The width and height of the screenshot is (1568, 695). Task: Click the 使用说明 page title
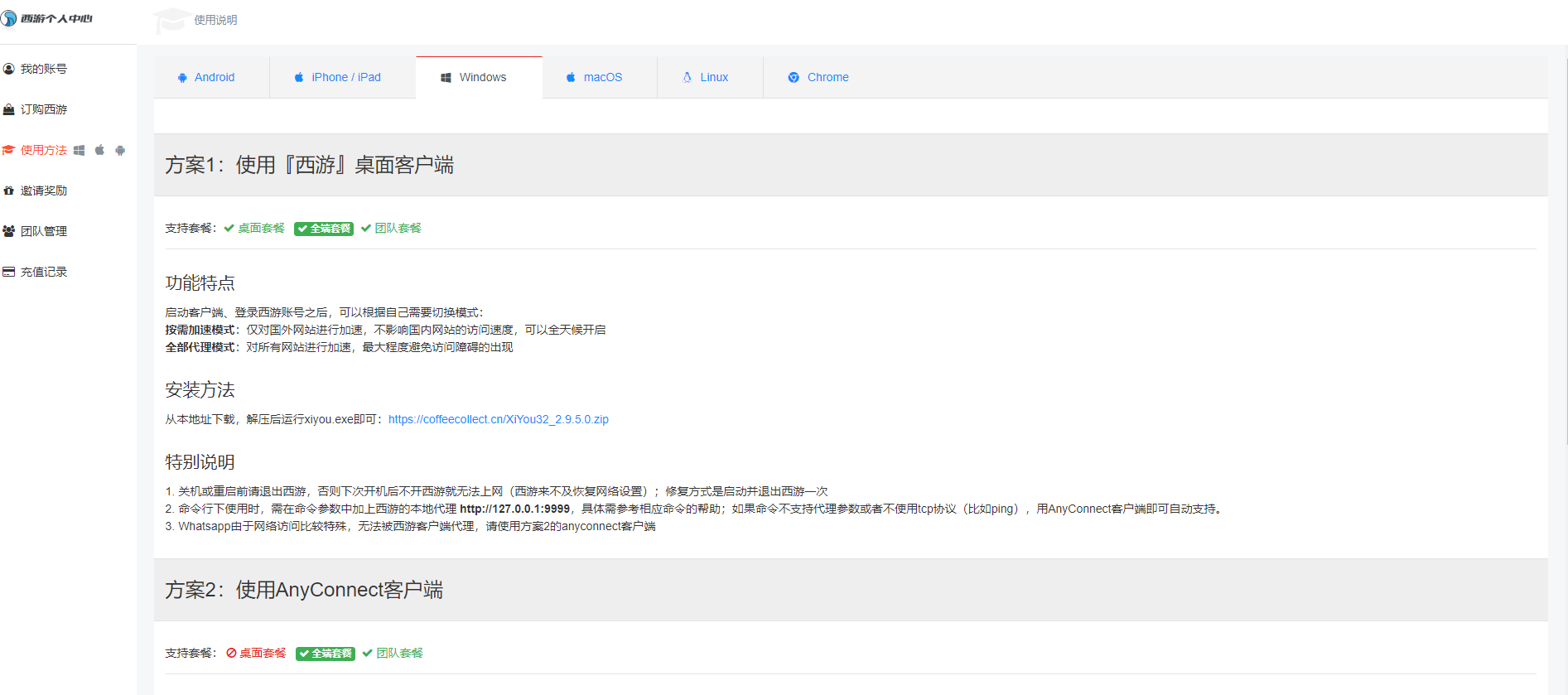tap(215, 20)
